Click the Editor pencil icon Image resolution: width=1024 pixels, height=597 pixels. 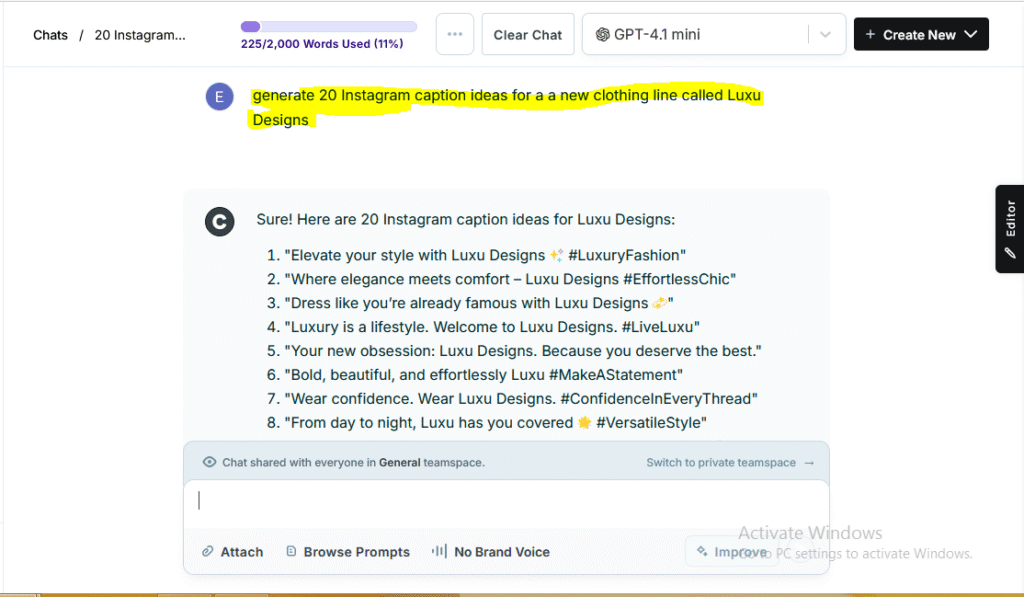(x=1010, y=253)
